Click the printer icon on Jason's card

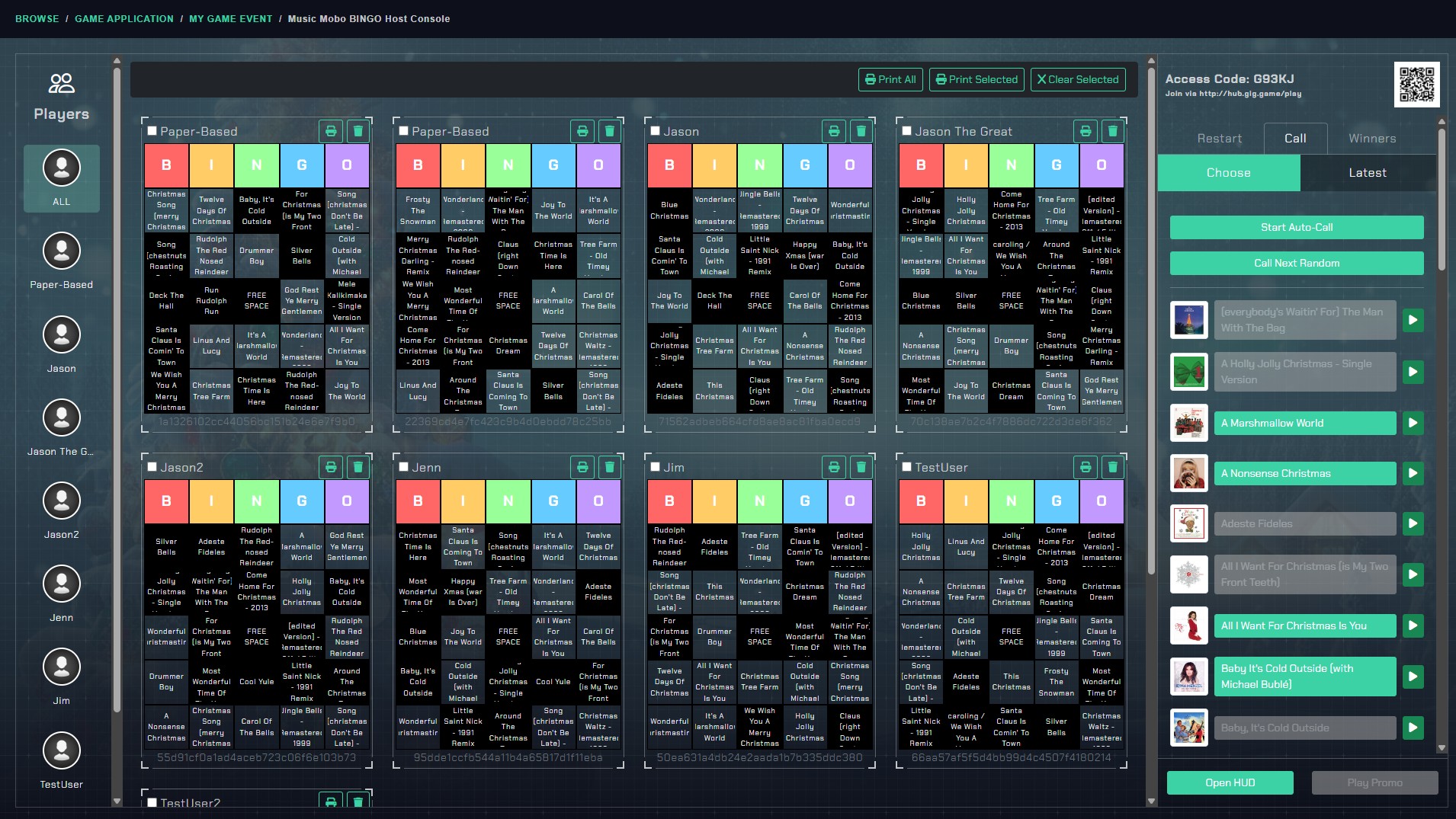[834, 131]
